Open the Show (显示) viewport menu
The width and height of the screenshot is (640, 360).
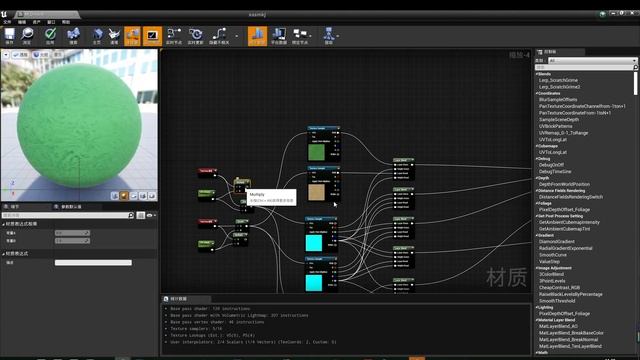pos(58,54)
